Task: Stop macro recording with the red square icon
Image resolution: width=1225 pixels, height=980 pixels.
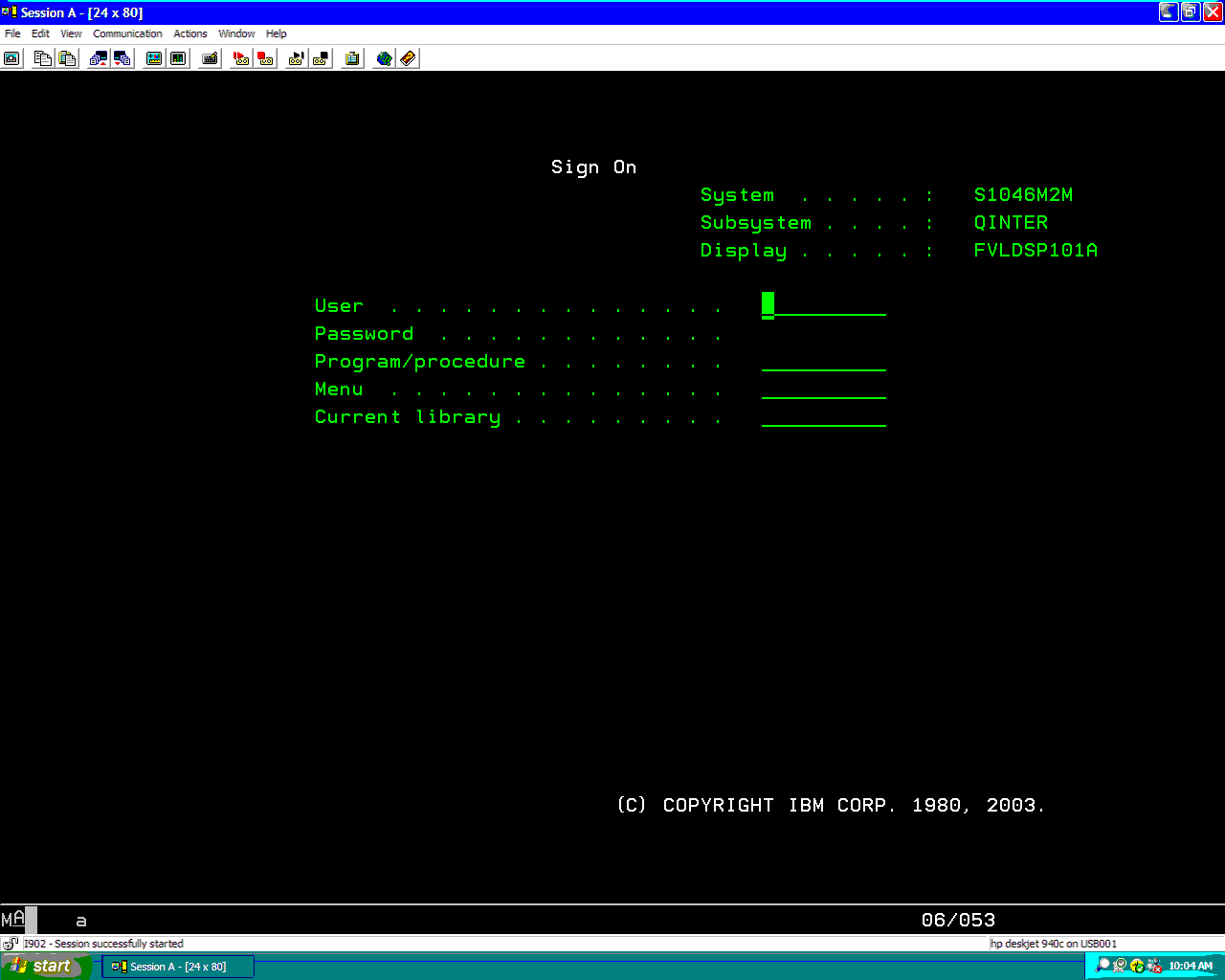Action: (x=265, y=58)
